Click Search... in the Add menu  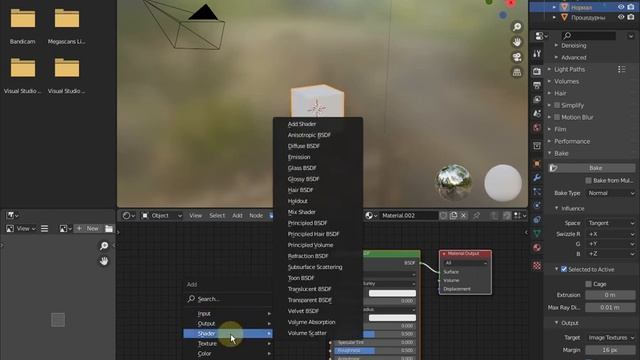click(228, 299)
